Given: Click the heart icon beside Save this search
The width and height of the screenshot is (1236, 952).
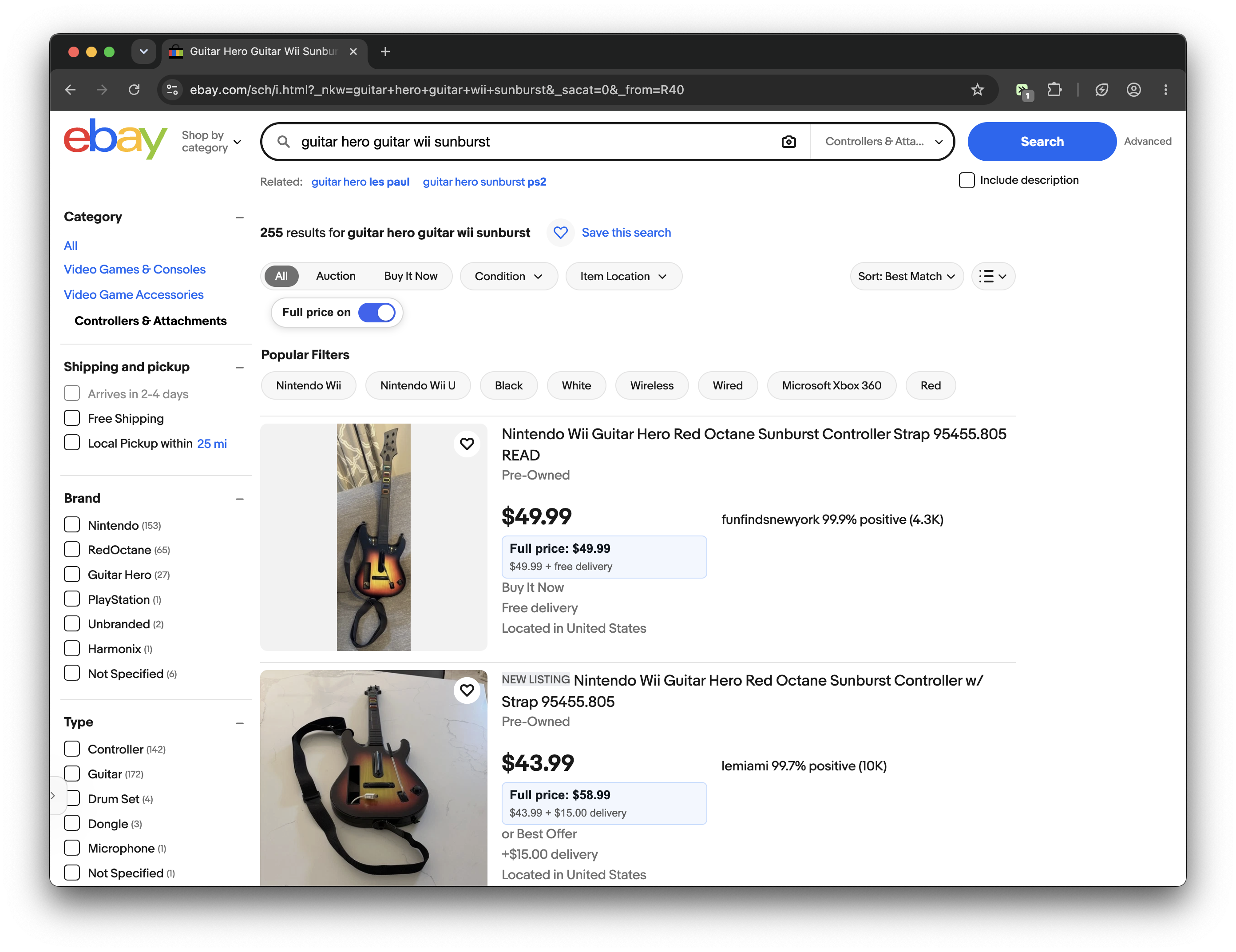Looking at the screenshot, I should tap(560, 233).
